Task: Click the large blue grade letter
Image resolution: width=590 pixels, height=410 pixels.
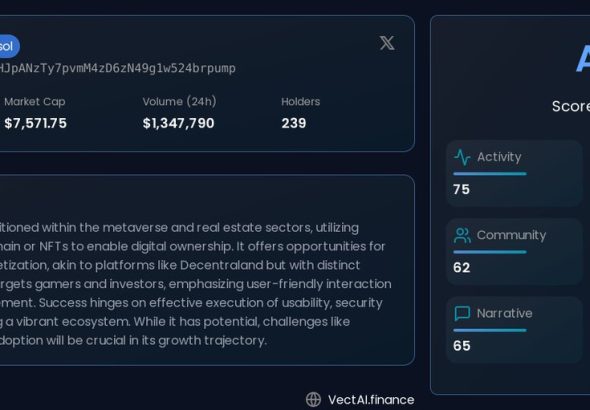Action: coord(583,59)
